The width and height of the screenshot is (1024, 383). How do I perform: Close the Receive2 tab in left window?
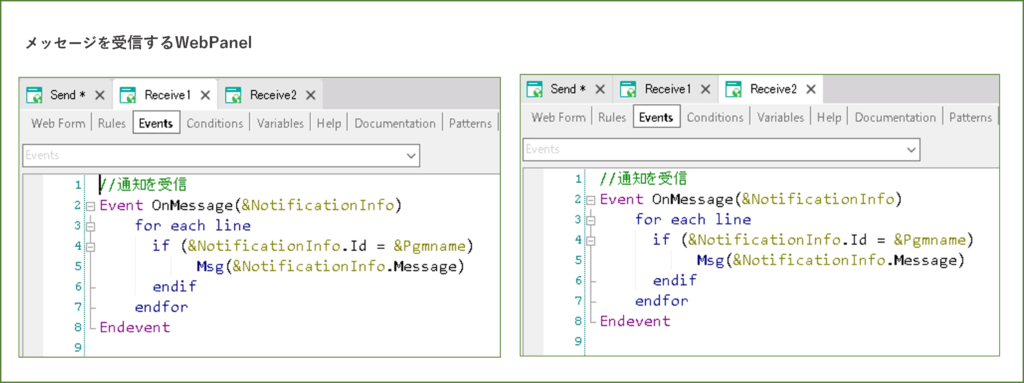(311, 95)
